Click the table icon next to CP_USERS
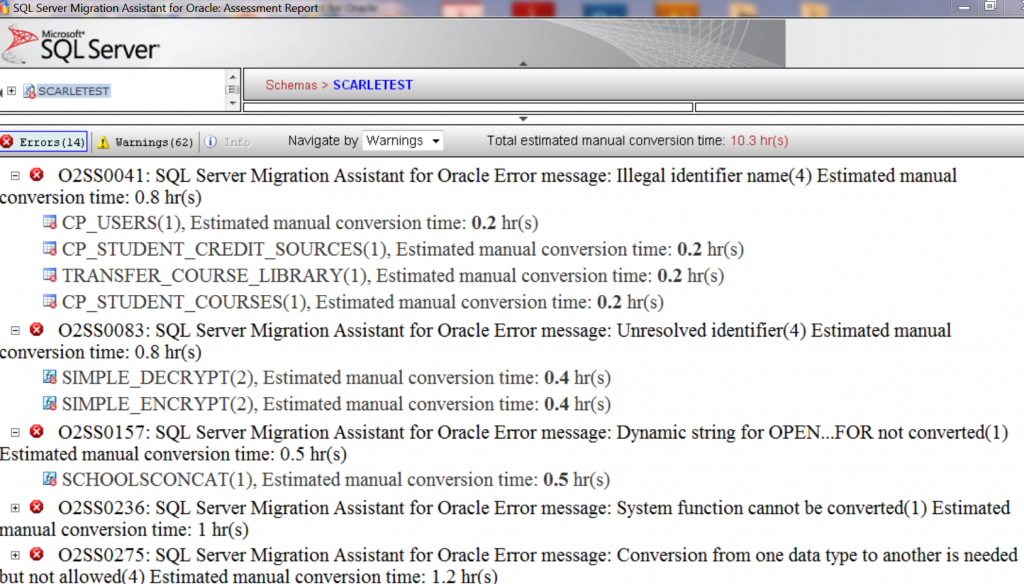Image resolution: width=1024 pixels, height=584 pixels. click(x=50, y=222)
